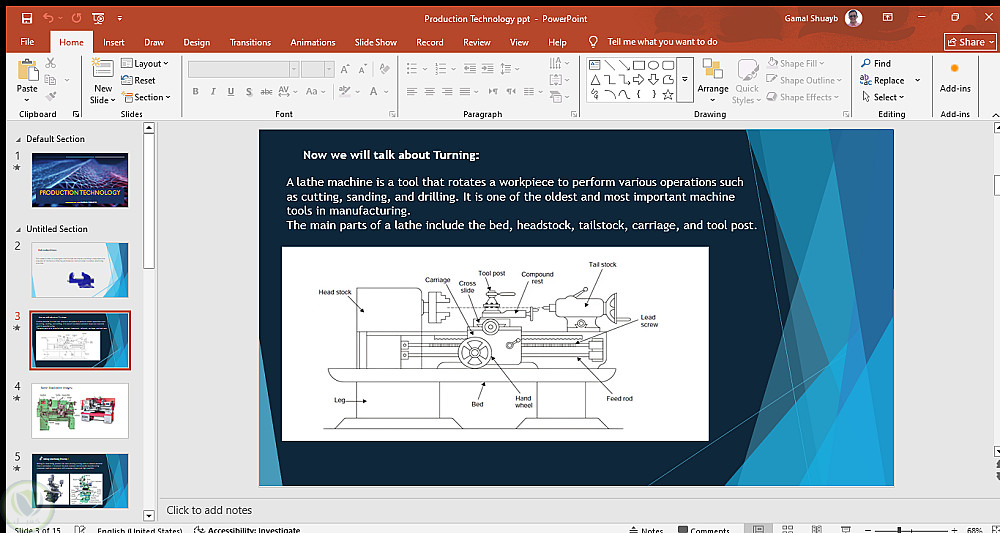
Task: Click the New Slide icon
Action: [103, 69]
